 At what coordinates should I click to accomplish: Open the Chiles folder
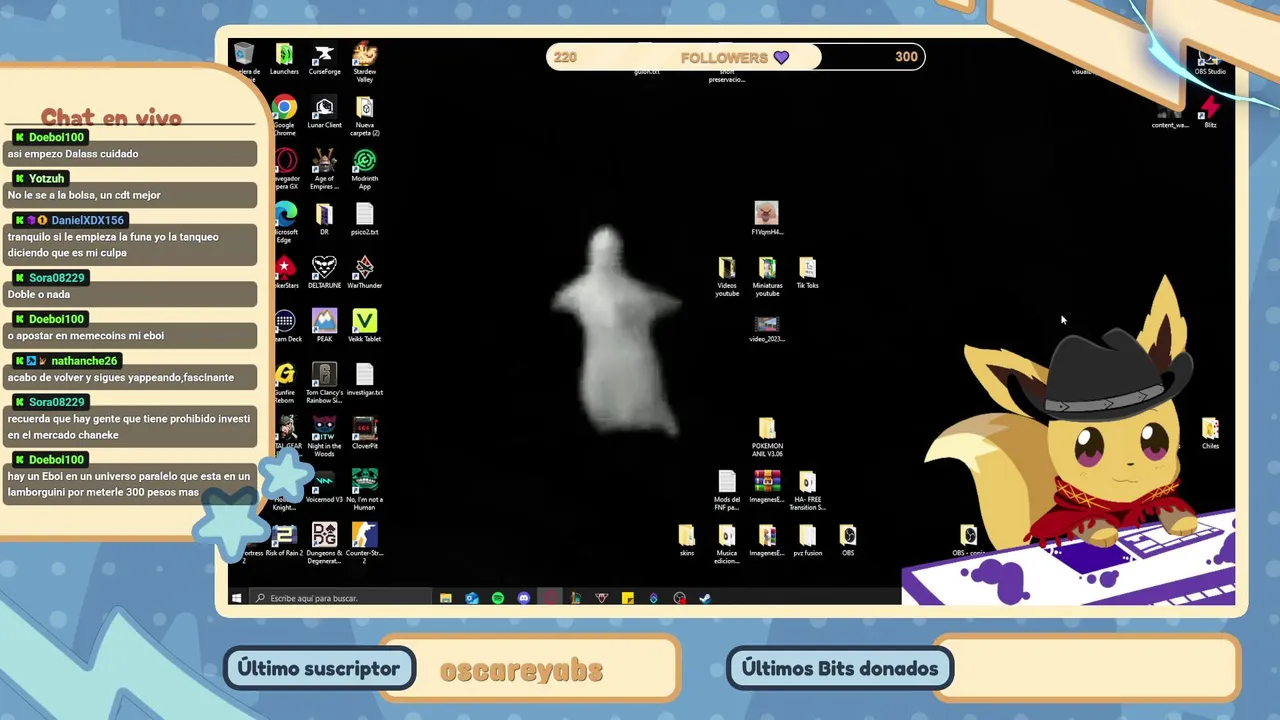(1210, 434)
